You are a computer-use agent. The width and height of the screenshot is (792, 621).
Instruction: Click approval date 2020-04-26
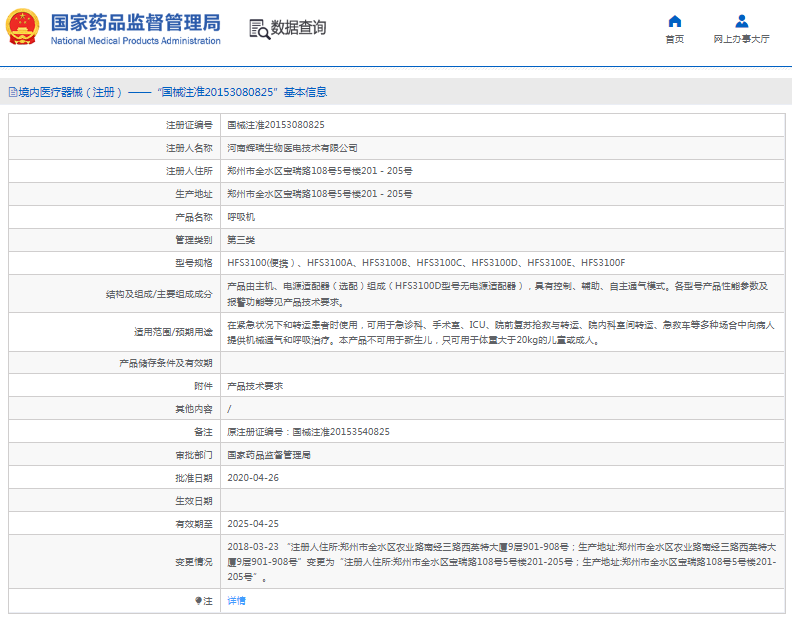pyautogui.click(x=253, y=477)
